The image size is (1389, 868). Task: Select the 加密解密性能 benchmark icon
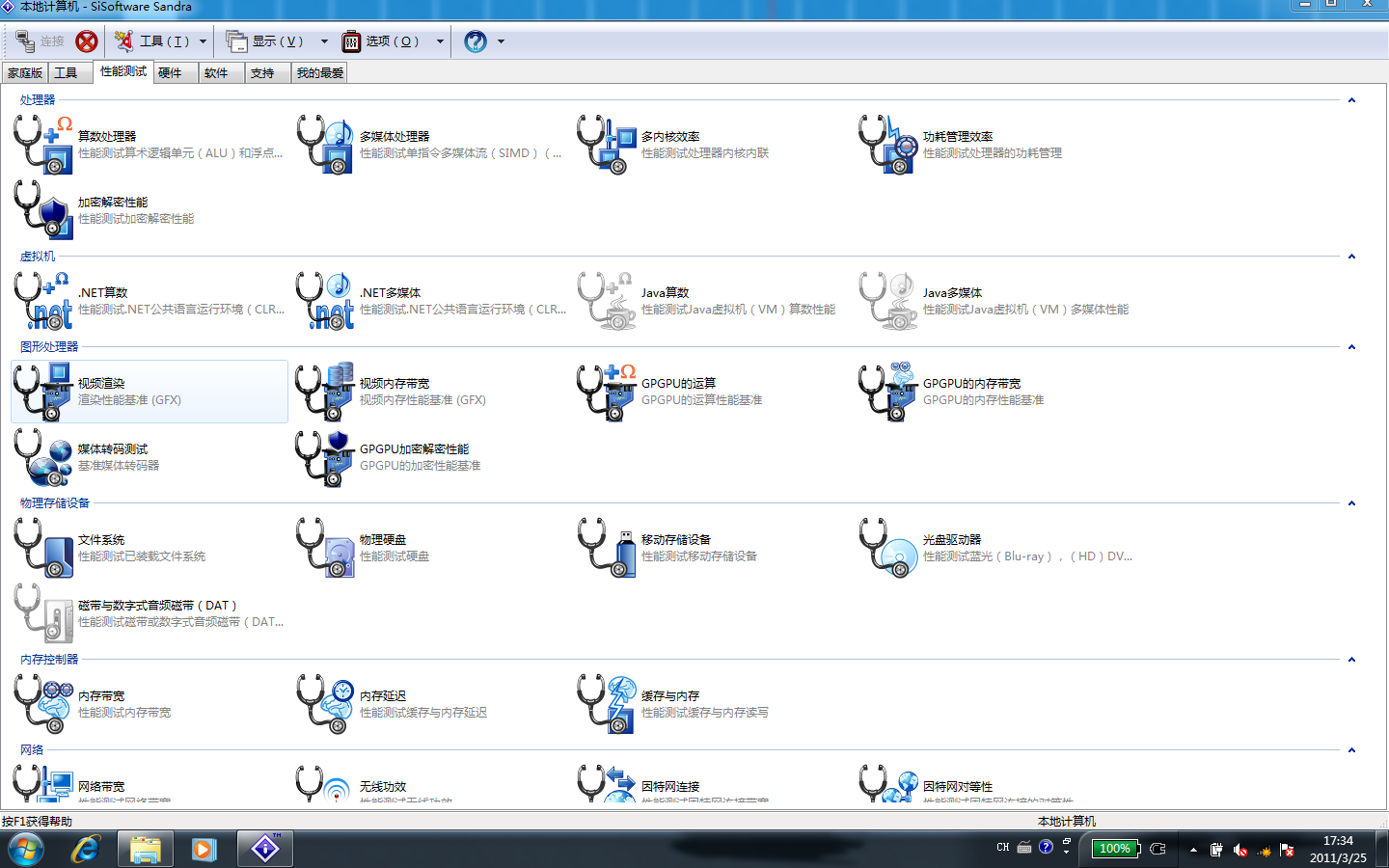(43, 210)
